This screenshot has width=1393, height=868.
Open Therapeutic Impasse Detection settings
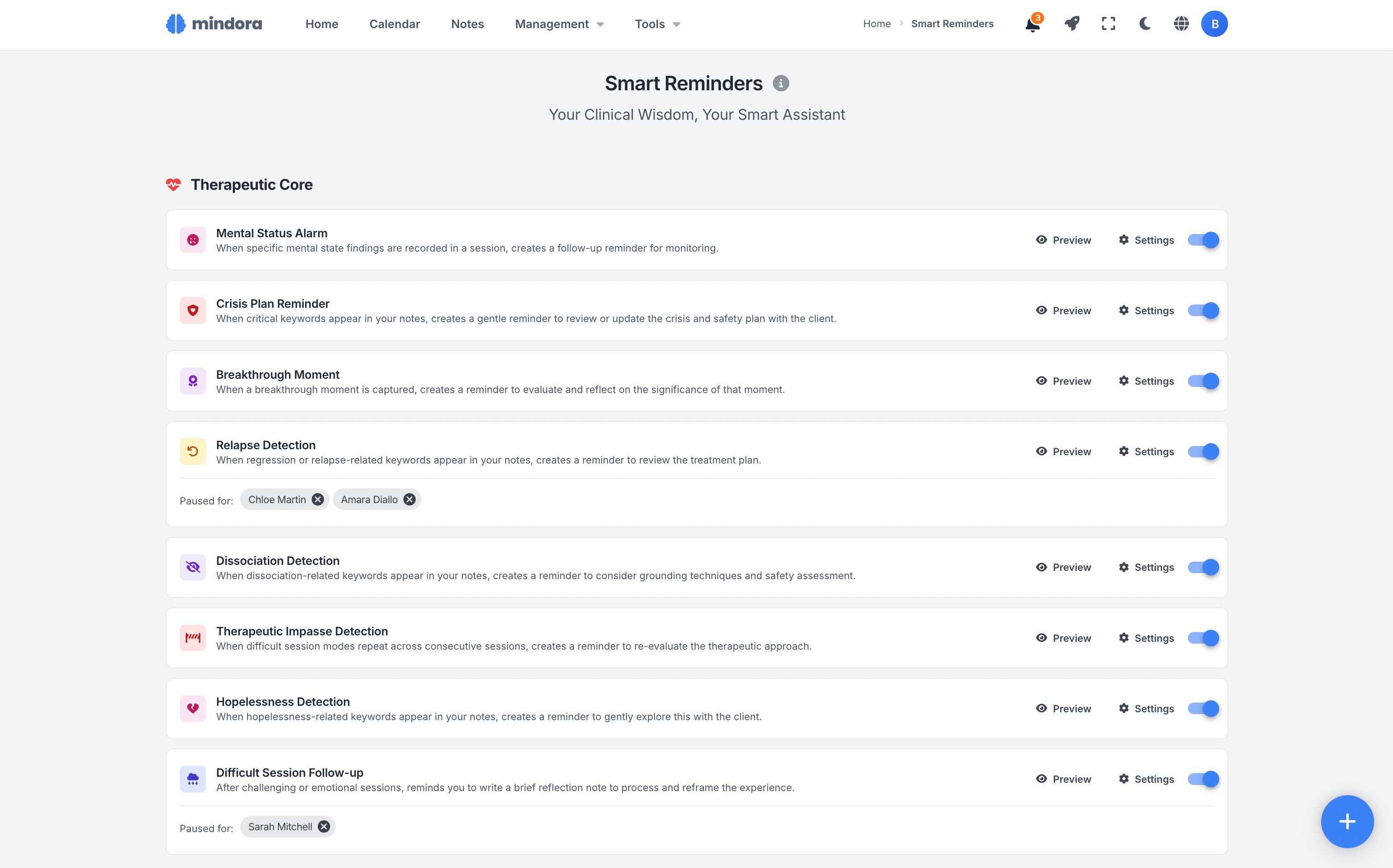(1146, 638)
